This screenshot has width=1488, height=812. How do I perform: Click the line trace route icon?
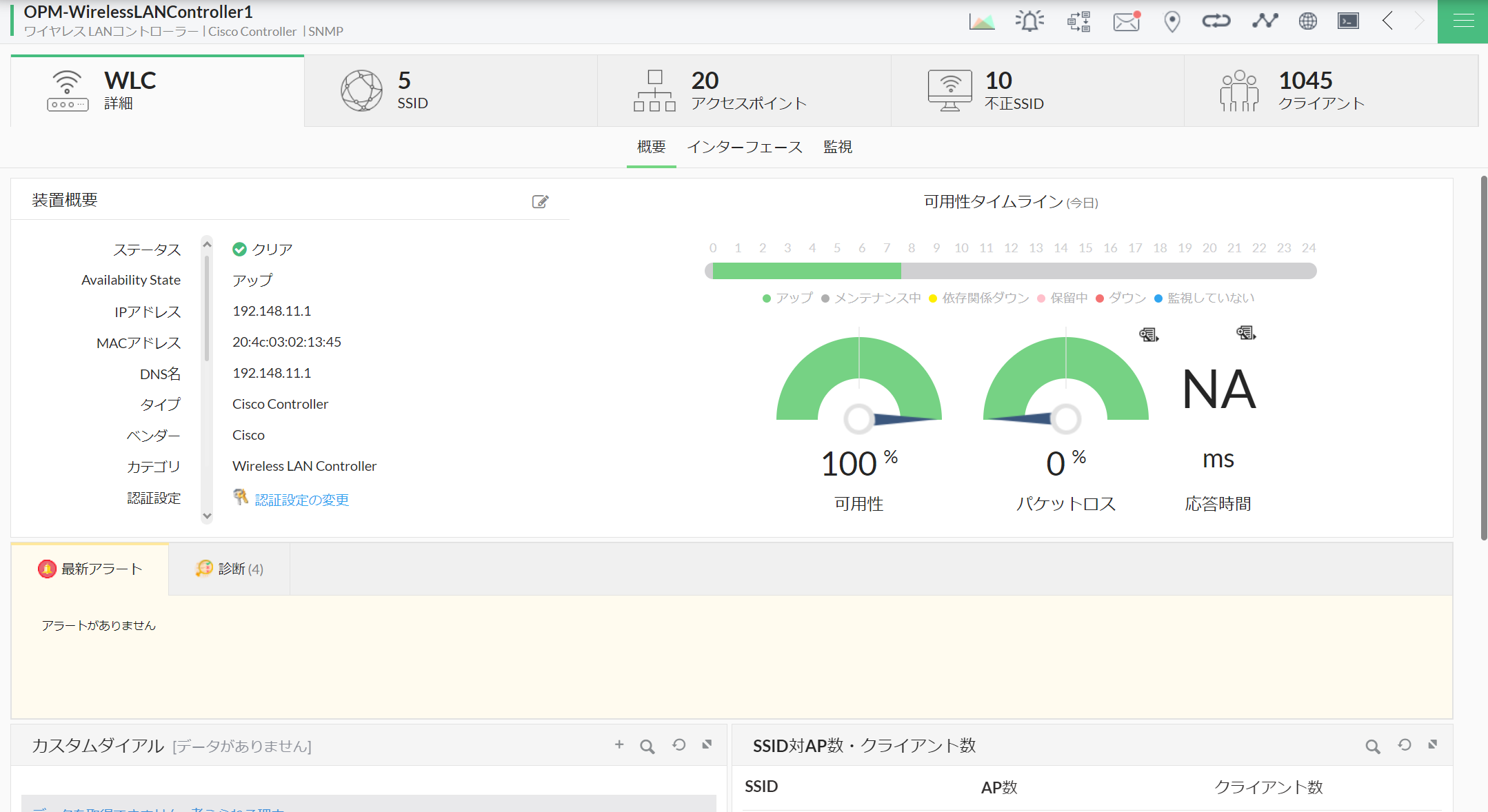[x=1265, y=21]
